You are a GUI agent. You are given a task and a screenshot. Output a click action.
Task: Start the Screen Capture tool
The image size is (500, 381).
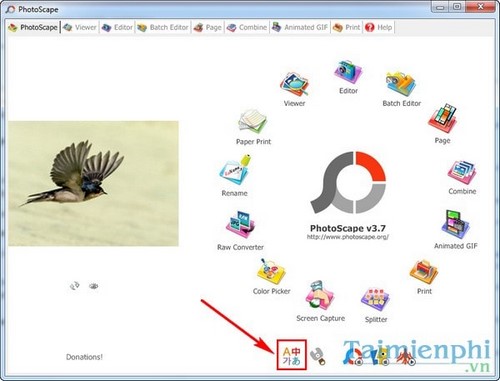click(x=320, y=295)
